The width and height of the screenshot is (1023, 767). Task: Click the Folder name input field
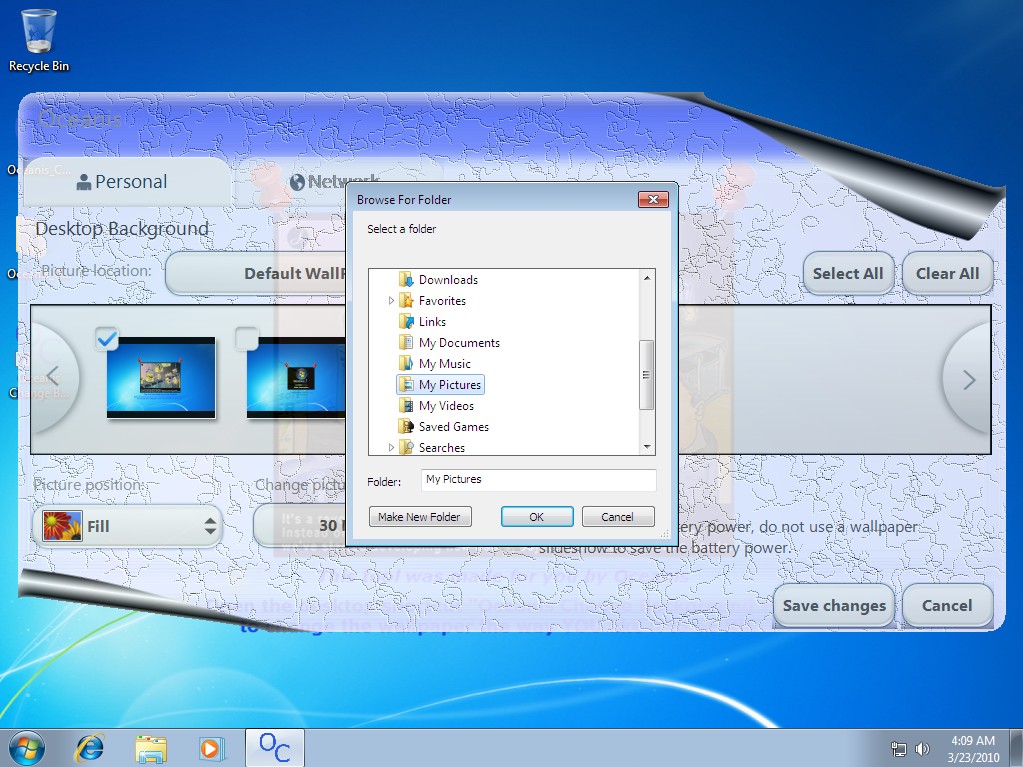click(x=538, y=480)
